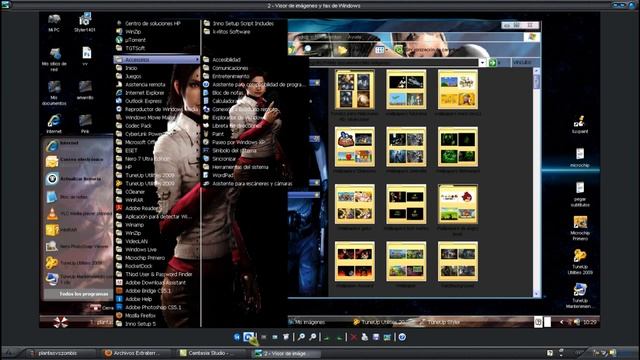Copy the image with the floppy disk icon
The image size is (640, 360).
click(376, 337)
